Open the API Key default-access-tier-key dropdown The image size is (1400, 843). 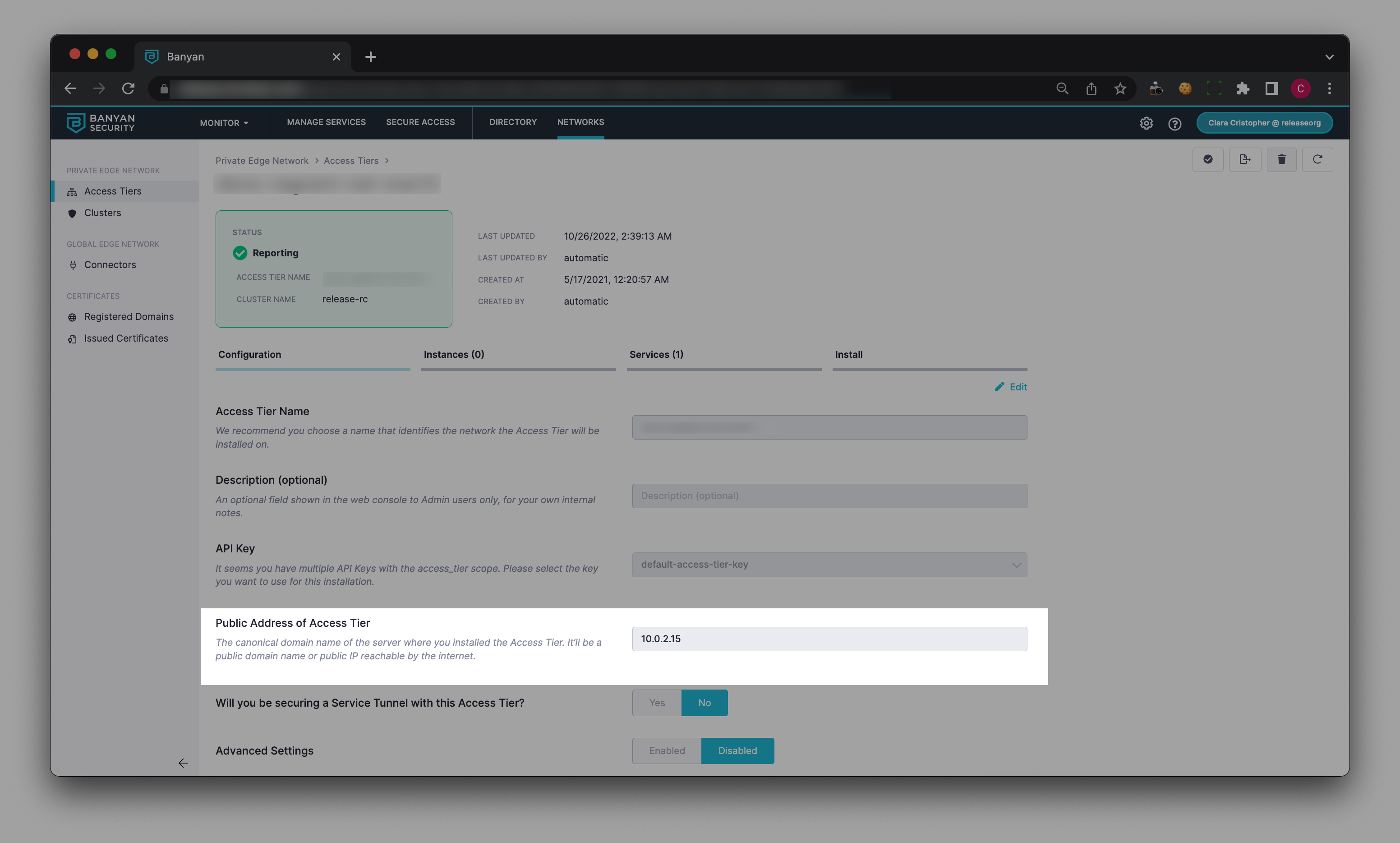(x=829, y=565)
